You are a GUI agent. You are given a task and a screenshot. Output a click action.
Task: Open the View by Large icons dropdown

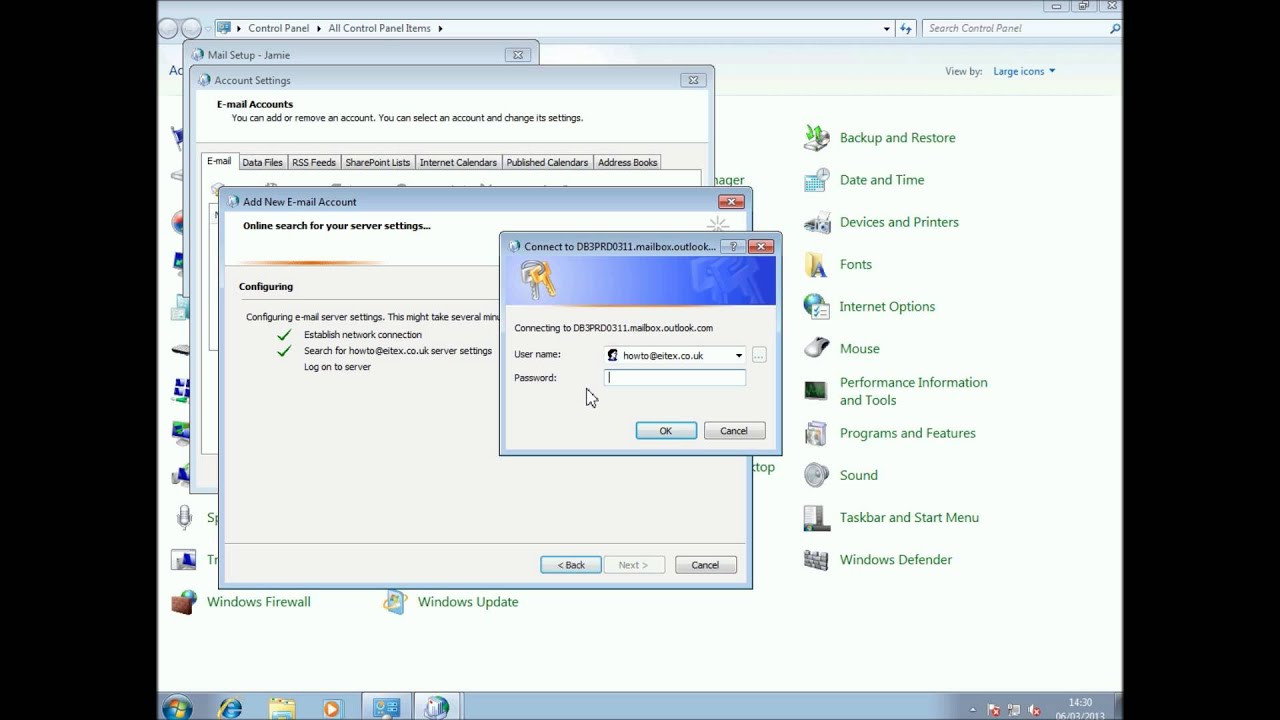(x=1024, y=71)
